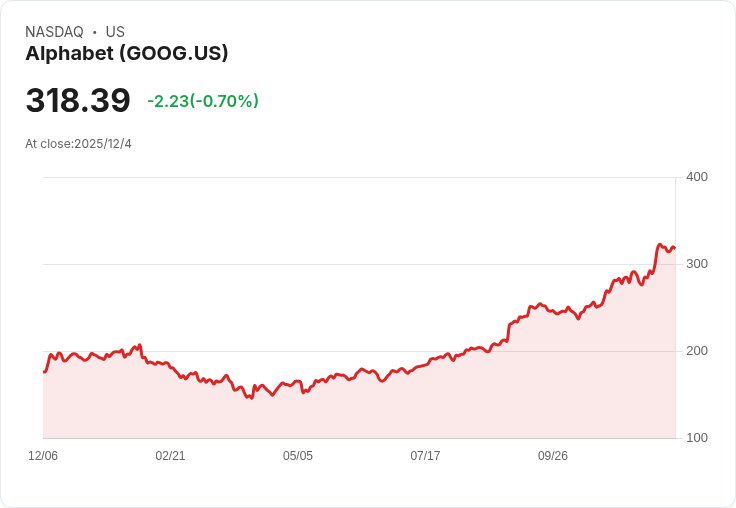Select the US market label

[x=115, y=32]
